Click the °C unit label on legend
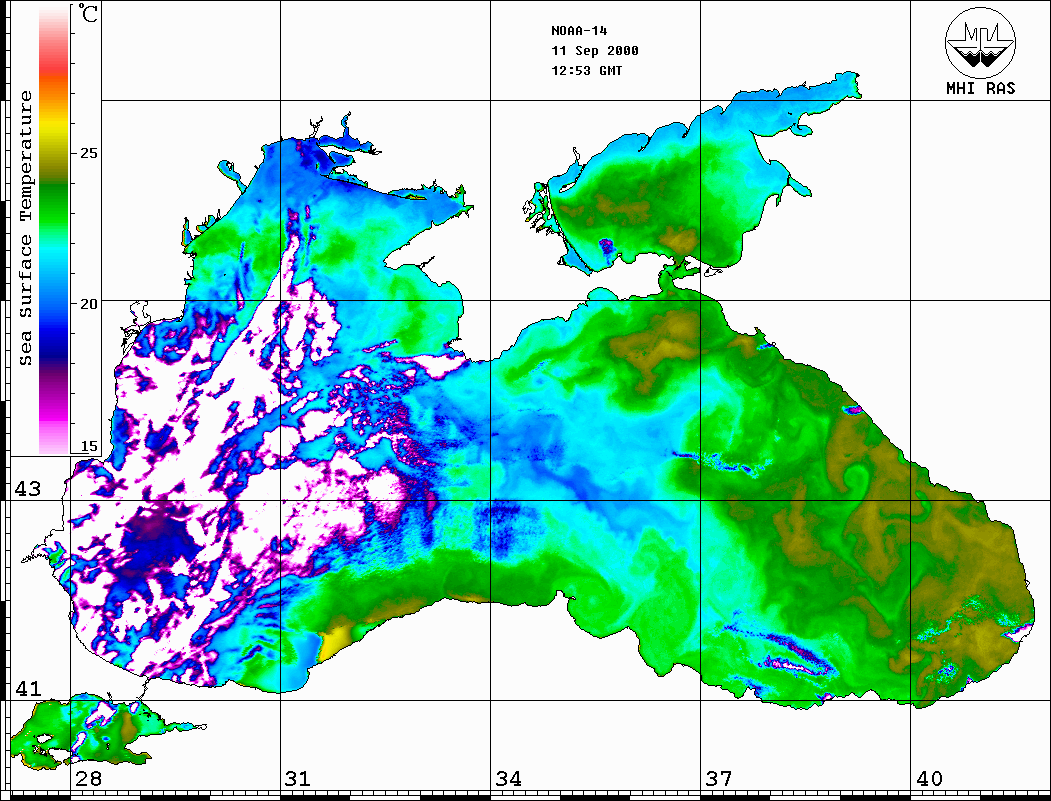Image resolution: width=1051 pixels, height=801 pixels. tap(87, 13)
